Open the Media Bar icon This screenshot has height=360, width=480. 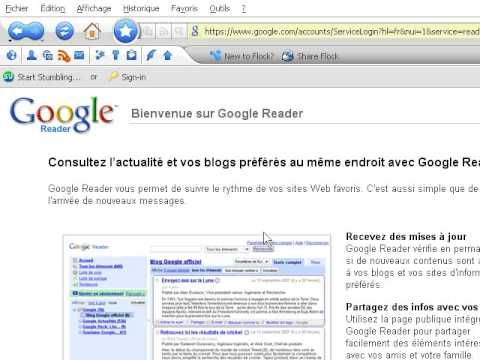[x=48, y=55]
